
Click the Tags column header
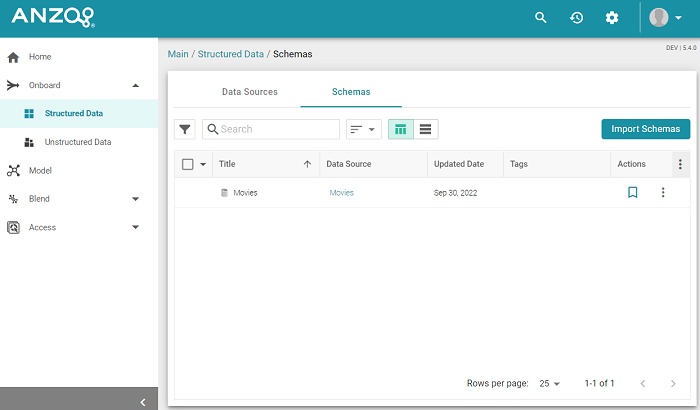click(519, 164)
